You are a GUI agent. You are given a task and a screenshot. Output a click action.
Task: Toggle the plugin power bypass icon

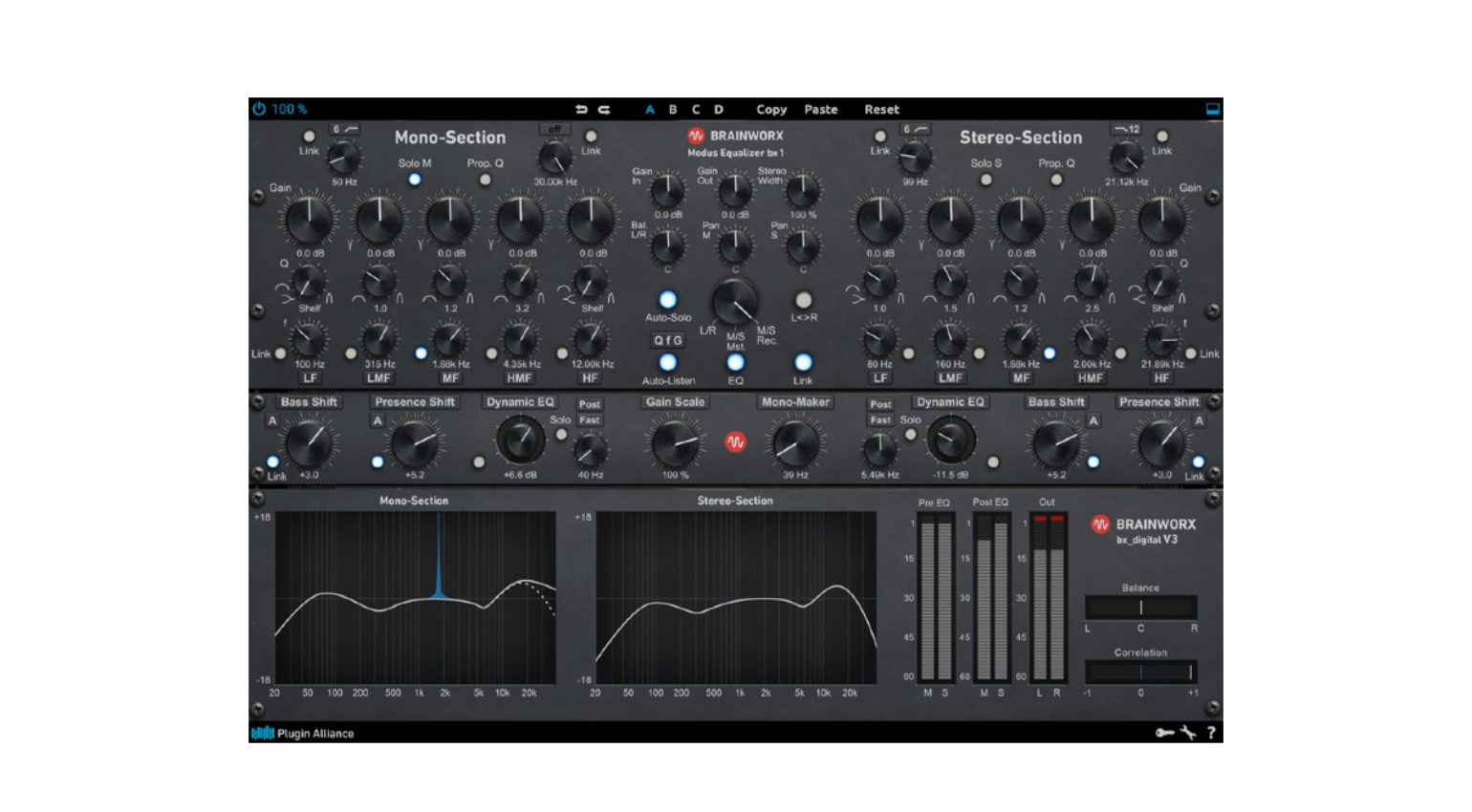tap(259, 109)
